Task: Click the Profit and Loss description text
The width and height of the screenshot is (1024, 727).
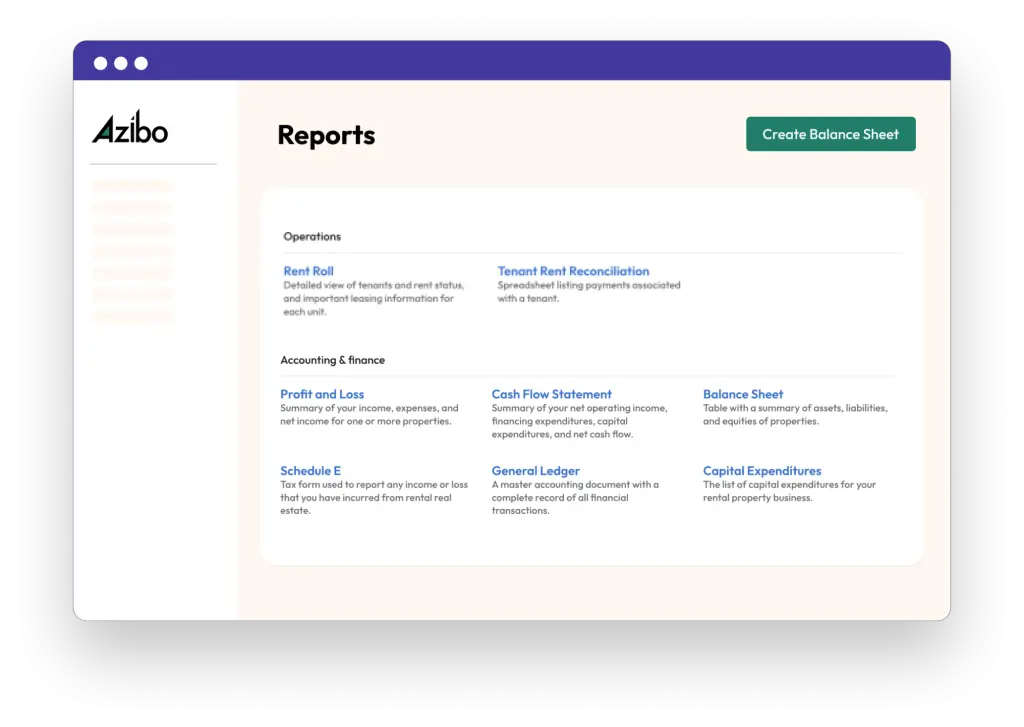Action: (370, 415)
